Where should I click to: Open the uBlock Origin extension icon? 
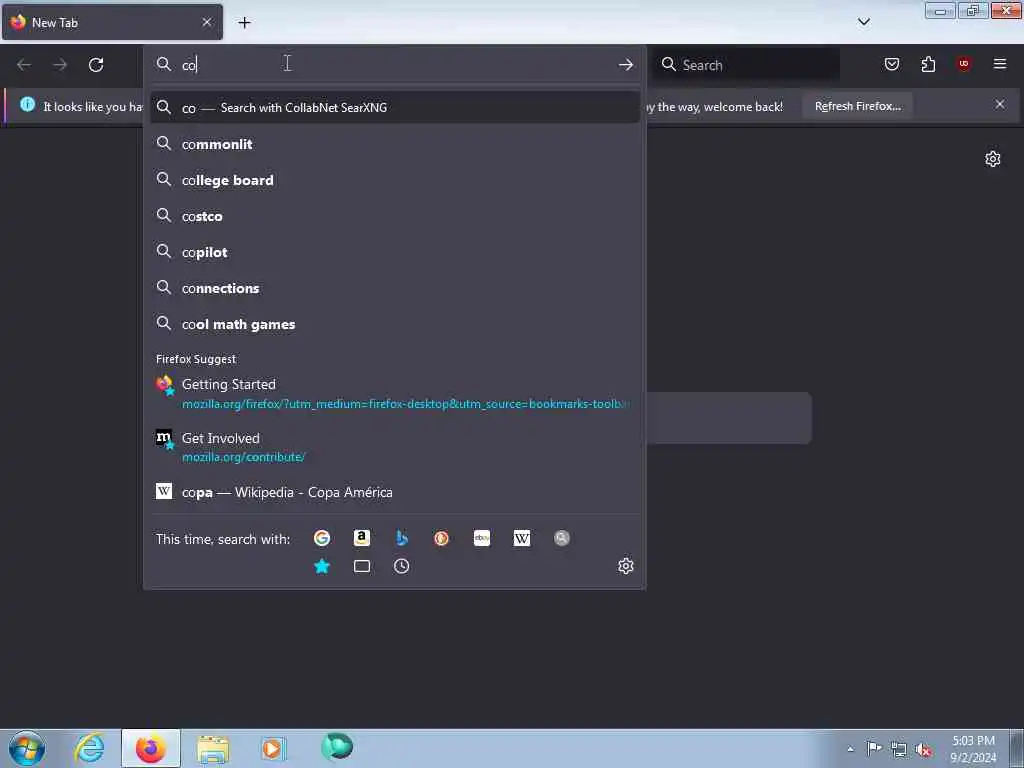964,64
